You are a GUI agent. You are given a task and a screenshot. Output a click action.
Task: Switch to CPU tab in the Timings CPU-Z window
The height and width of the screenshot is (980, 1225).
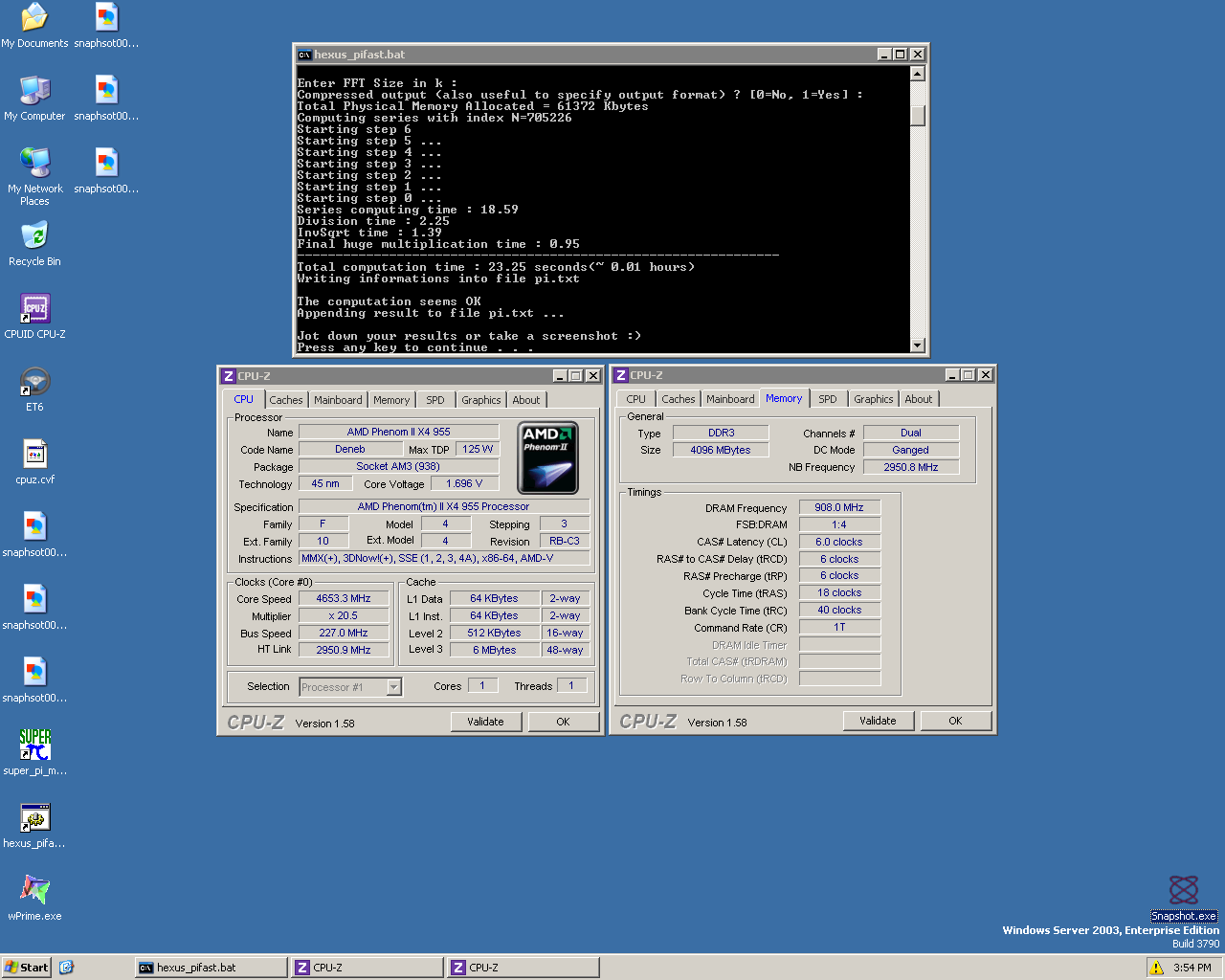coord(635,399)
